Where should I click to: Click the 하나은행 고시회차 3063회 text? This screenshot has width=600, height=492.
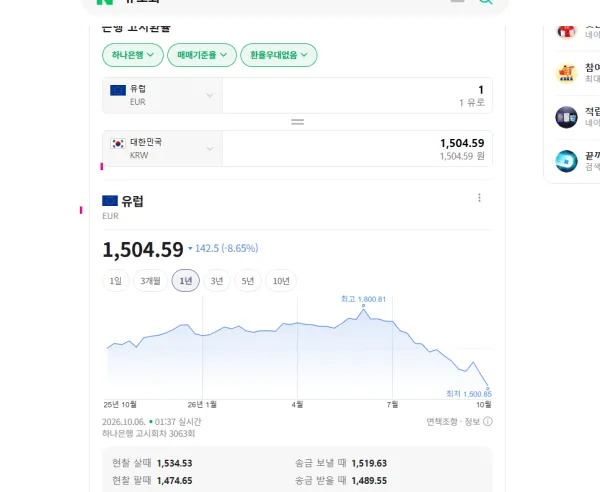148,433
